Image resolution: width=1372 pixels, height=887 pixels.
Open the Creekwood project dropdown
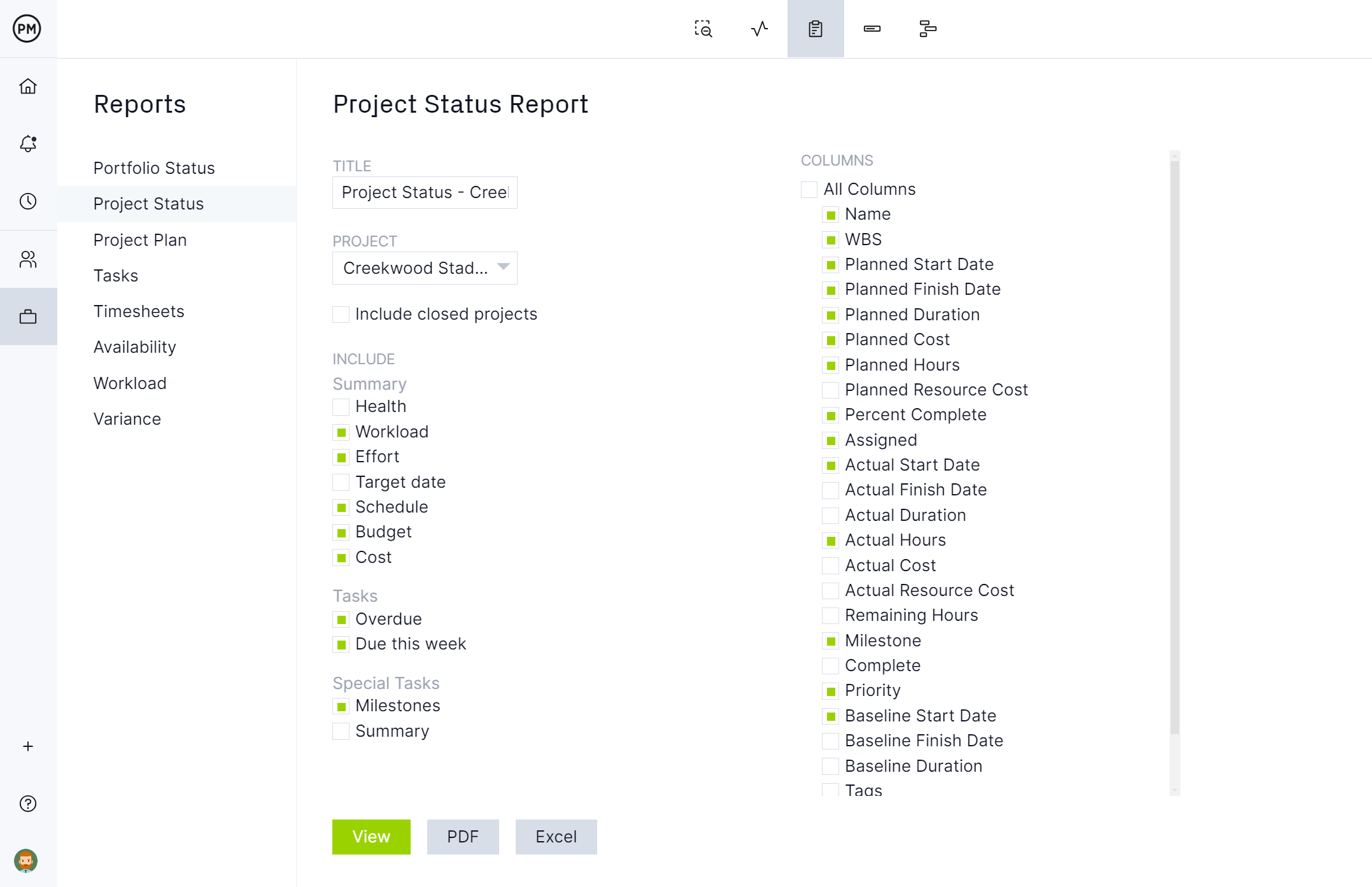point(425,268)
